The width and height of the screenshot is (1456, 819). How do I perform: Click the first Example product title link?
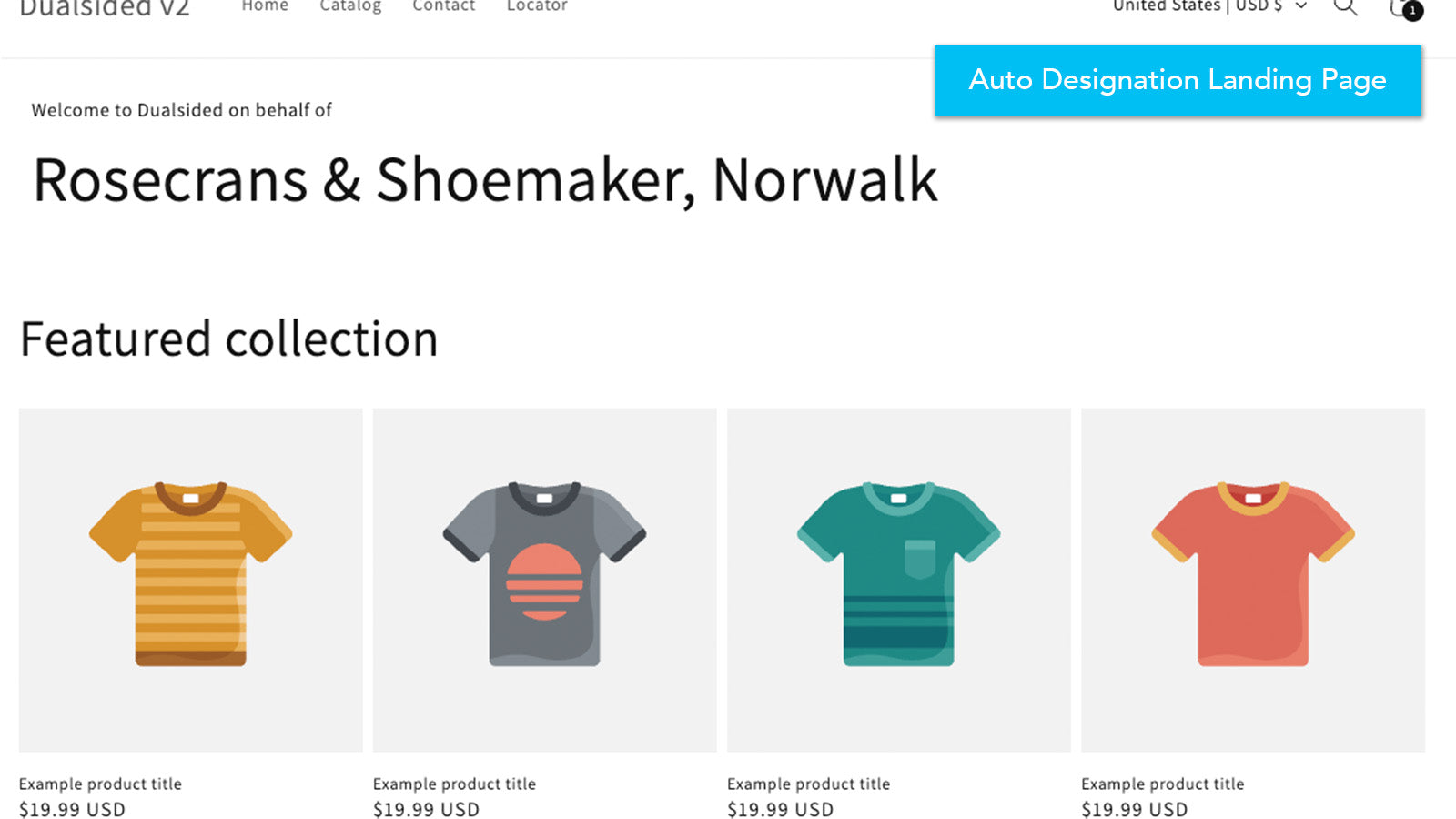(101, 784)
